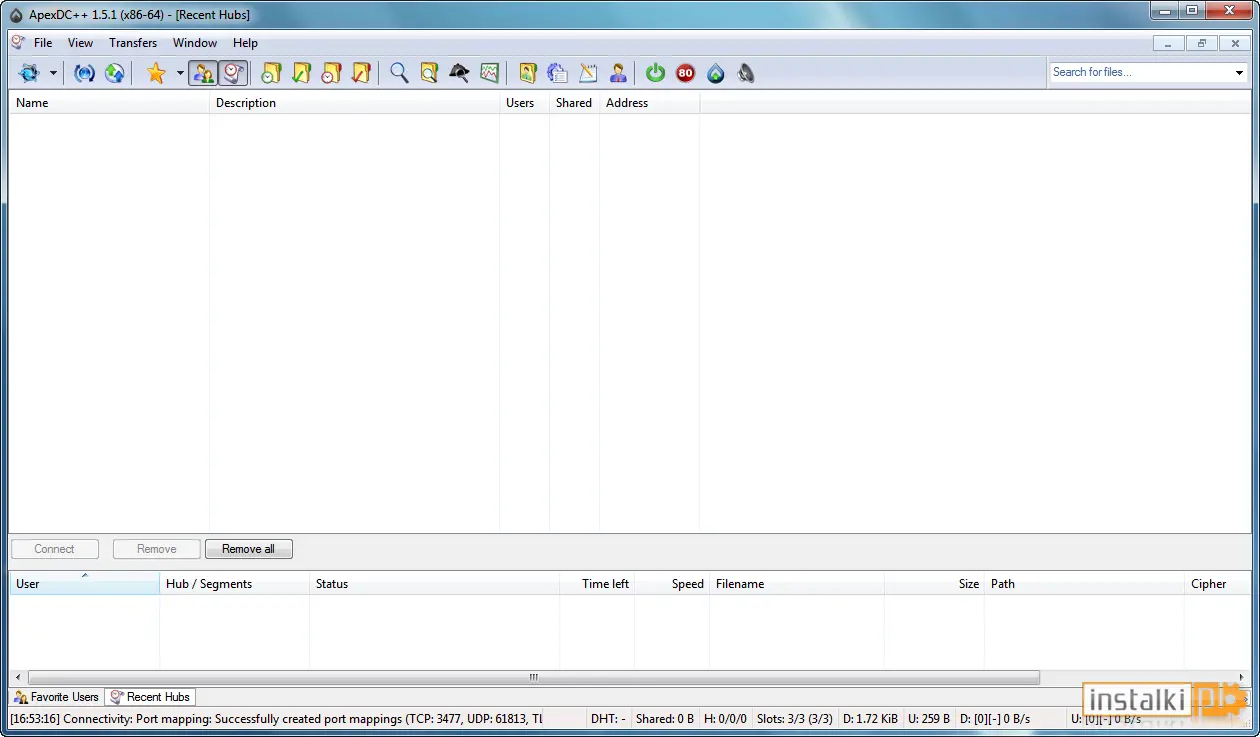Viewport: 1260px width, 737px height.
Task: Sort transfers by Hub / Segments column header
Action: pyautogui.click(x=235, y=584)
